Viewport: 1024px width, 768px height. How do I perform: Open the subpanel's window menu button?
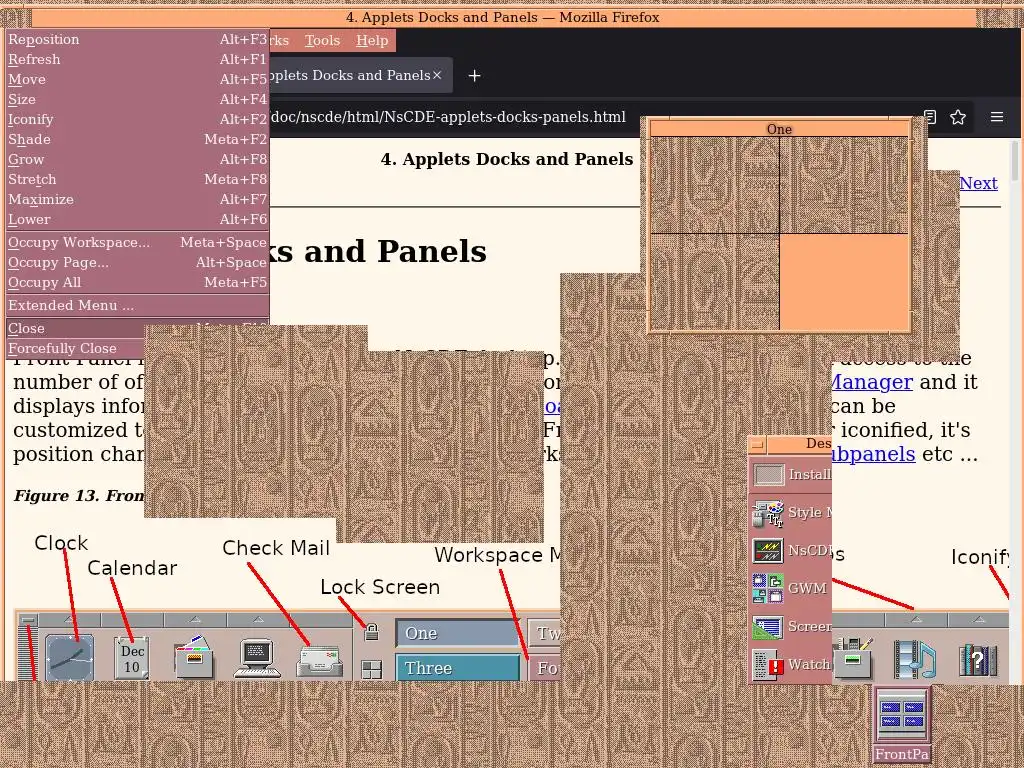click(757, 445)
